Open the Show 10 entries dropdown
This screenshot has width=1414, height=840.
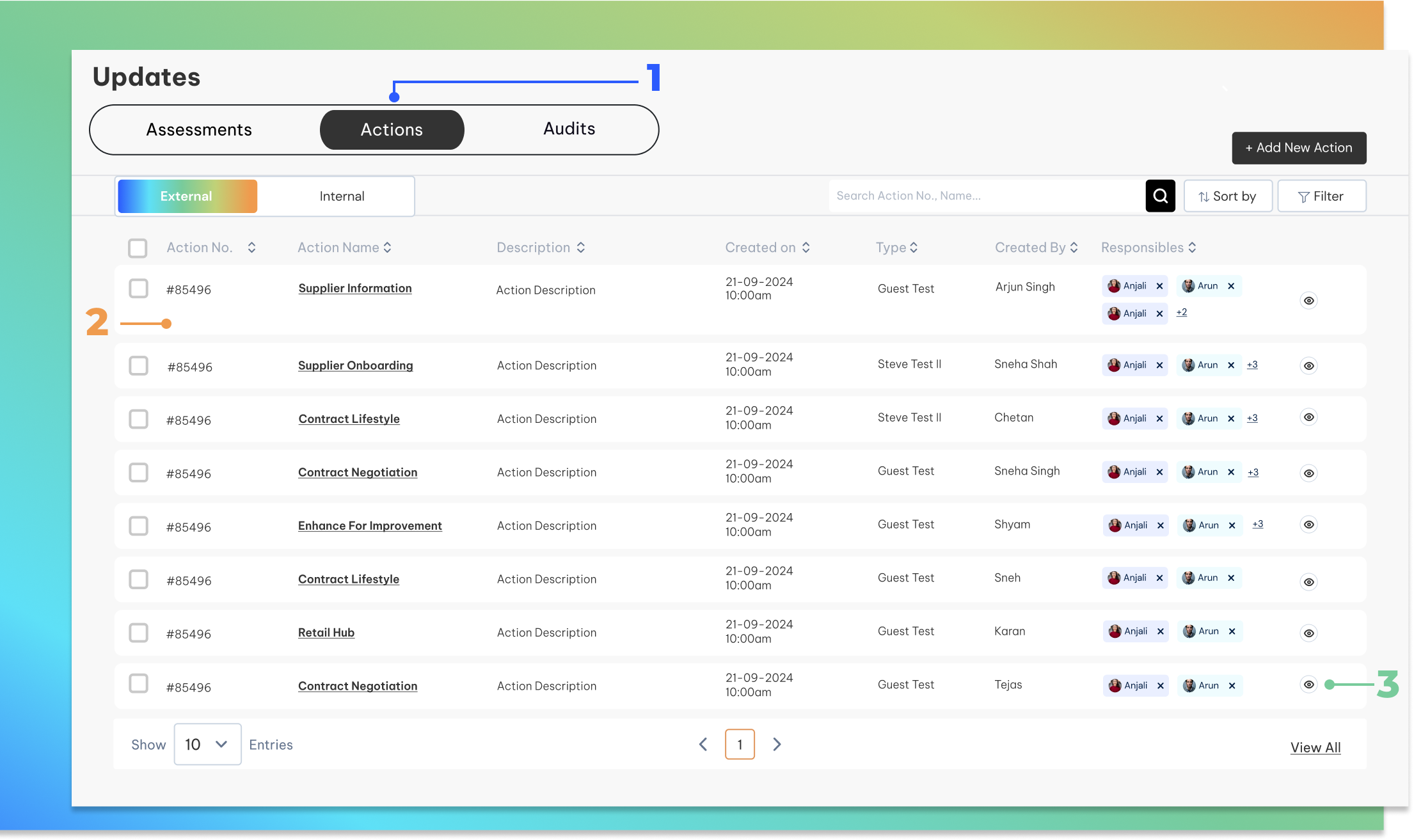coord(207,744)
